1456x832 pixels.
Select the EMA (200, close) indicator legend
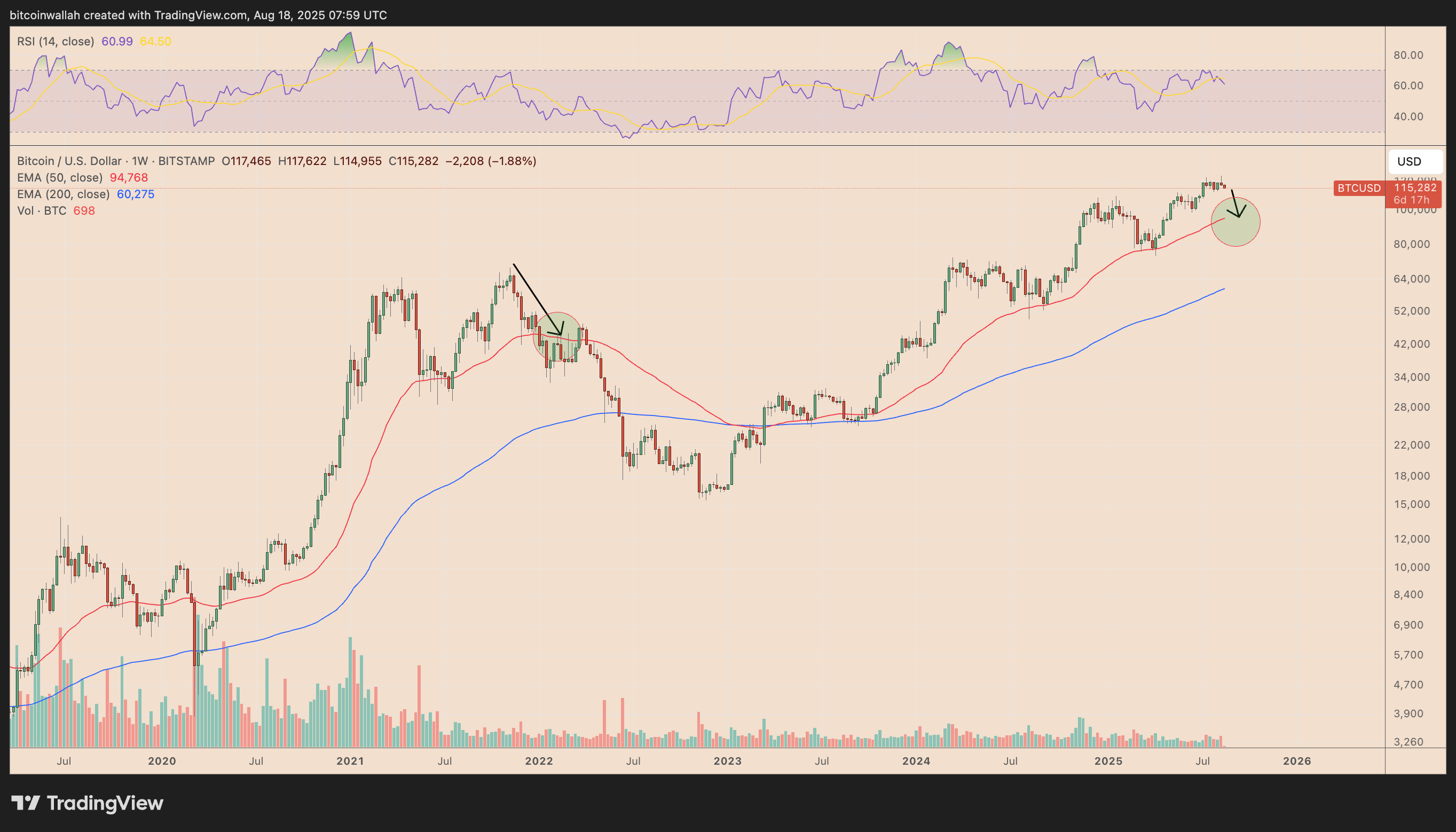coord(63,194)
